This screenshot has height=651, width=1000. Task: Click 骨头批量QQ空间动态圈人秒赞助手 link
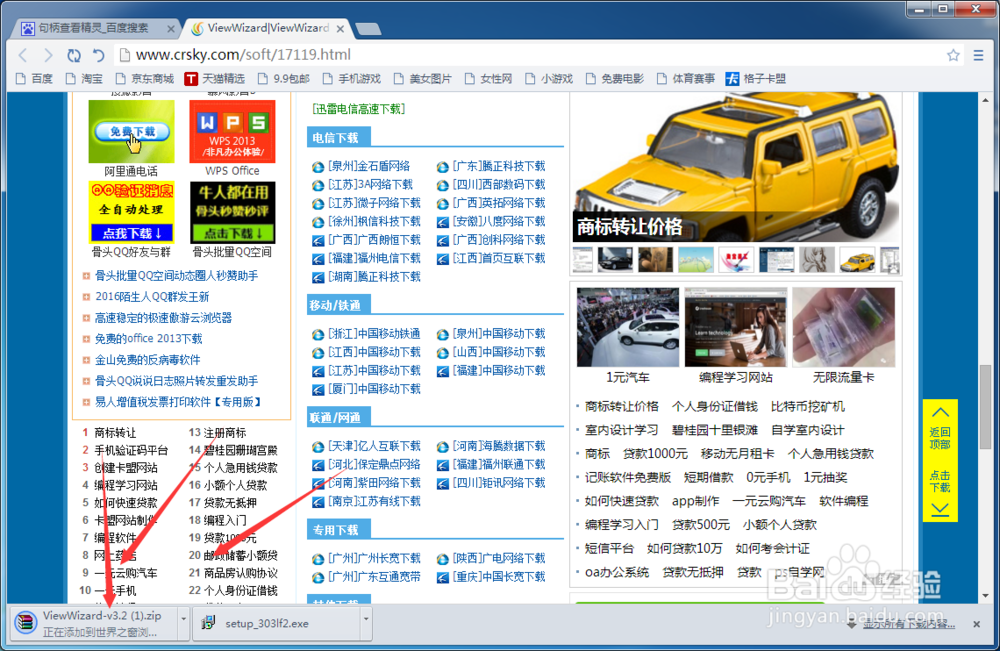[177, 276]
